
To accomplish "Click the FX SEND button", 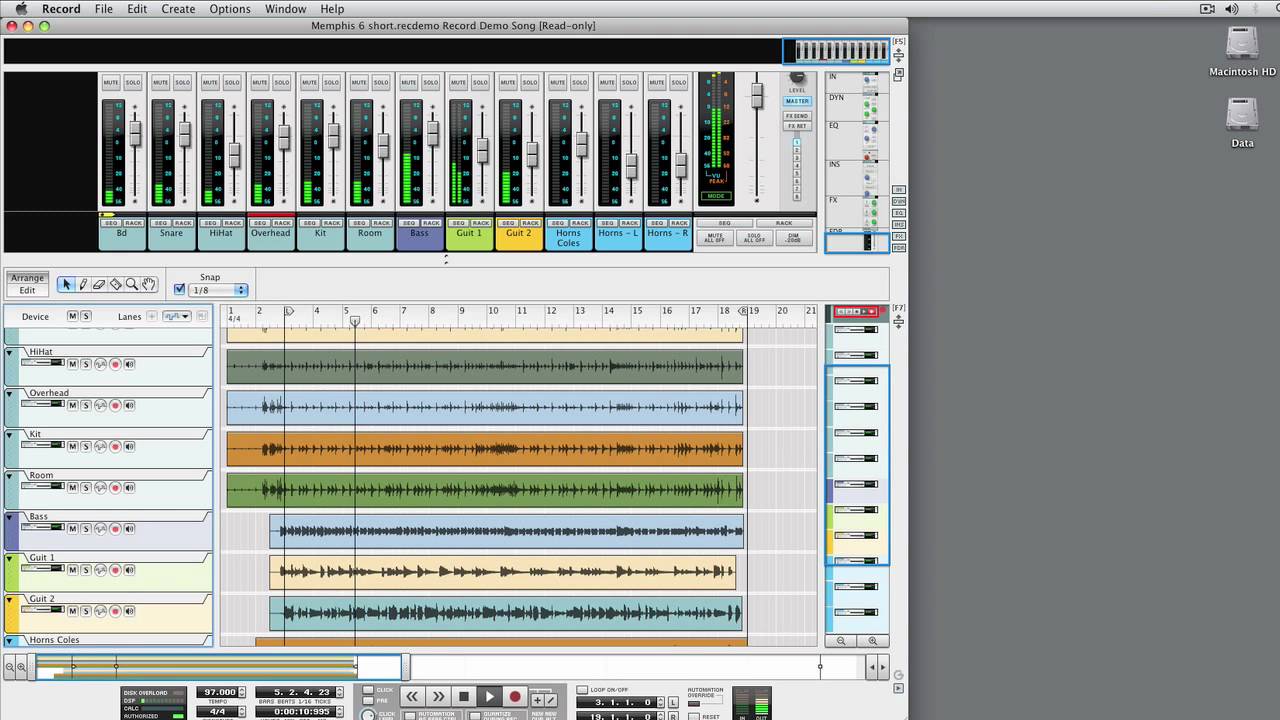I will coord(797,116).
